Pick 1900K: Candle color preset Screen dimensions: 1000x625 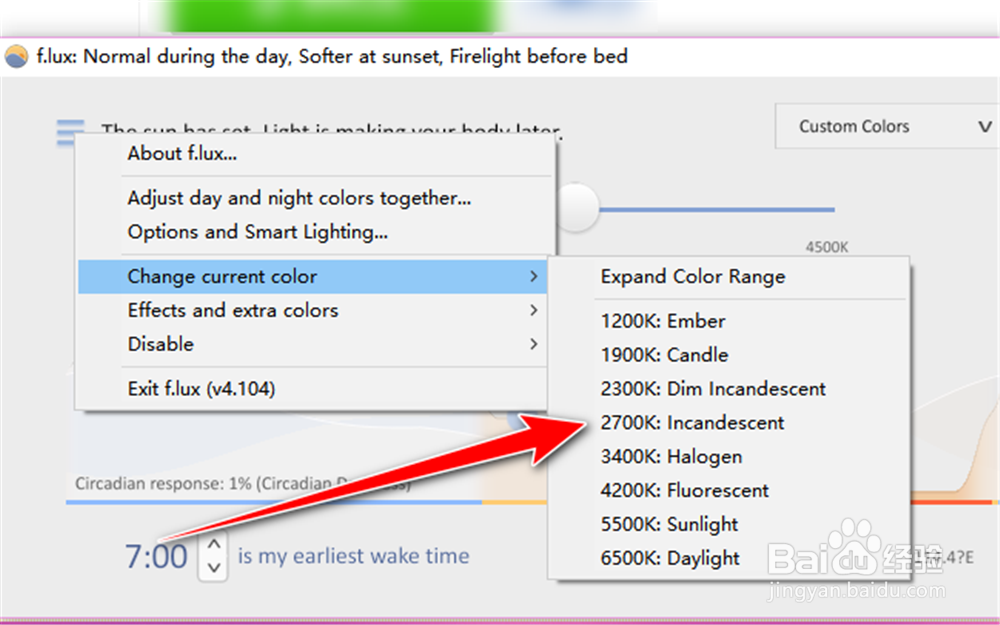tap(664, 355)
